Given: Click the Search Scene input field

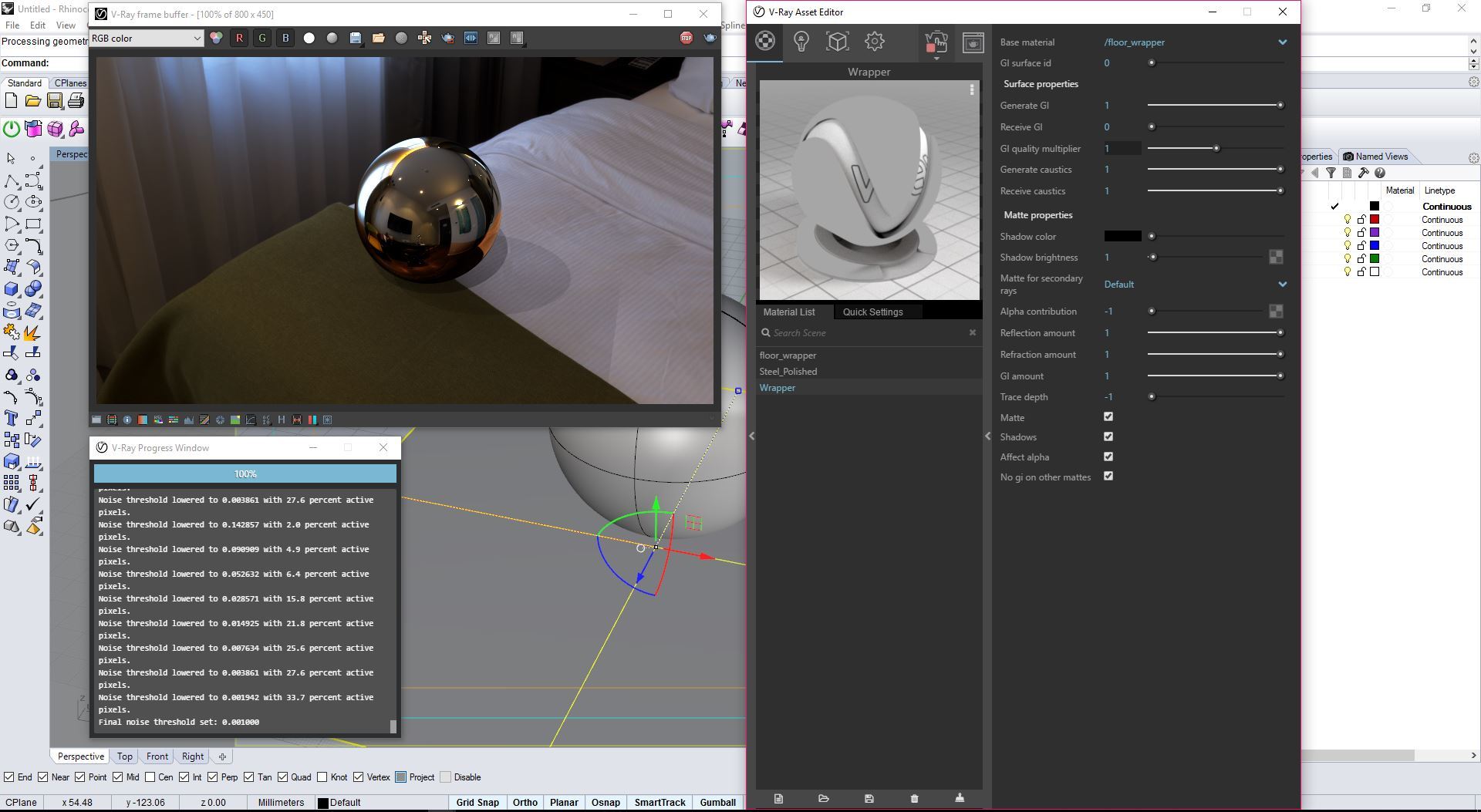Looking at the screenshot, I should [x=869, y=333].
